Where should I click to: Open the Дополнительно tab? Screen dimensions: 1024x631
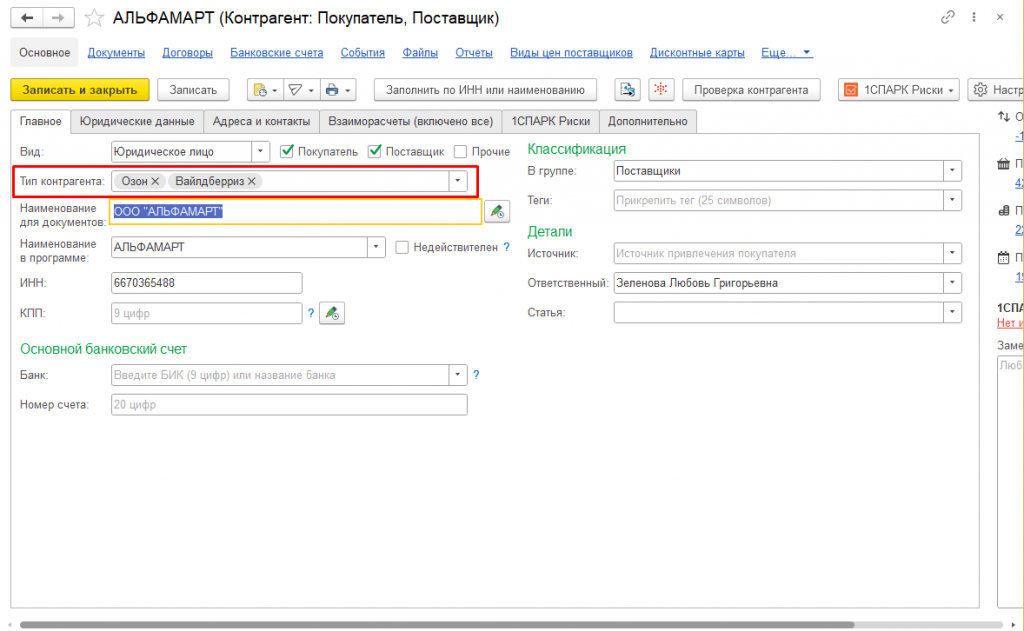coord(648,121)
